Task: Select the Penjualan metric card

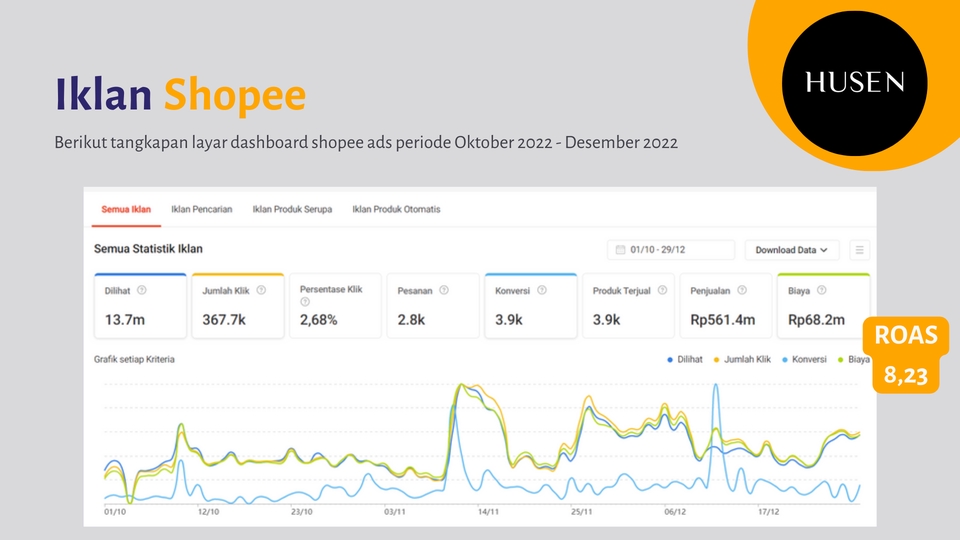Action: click(x=726, y=306)
